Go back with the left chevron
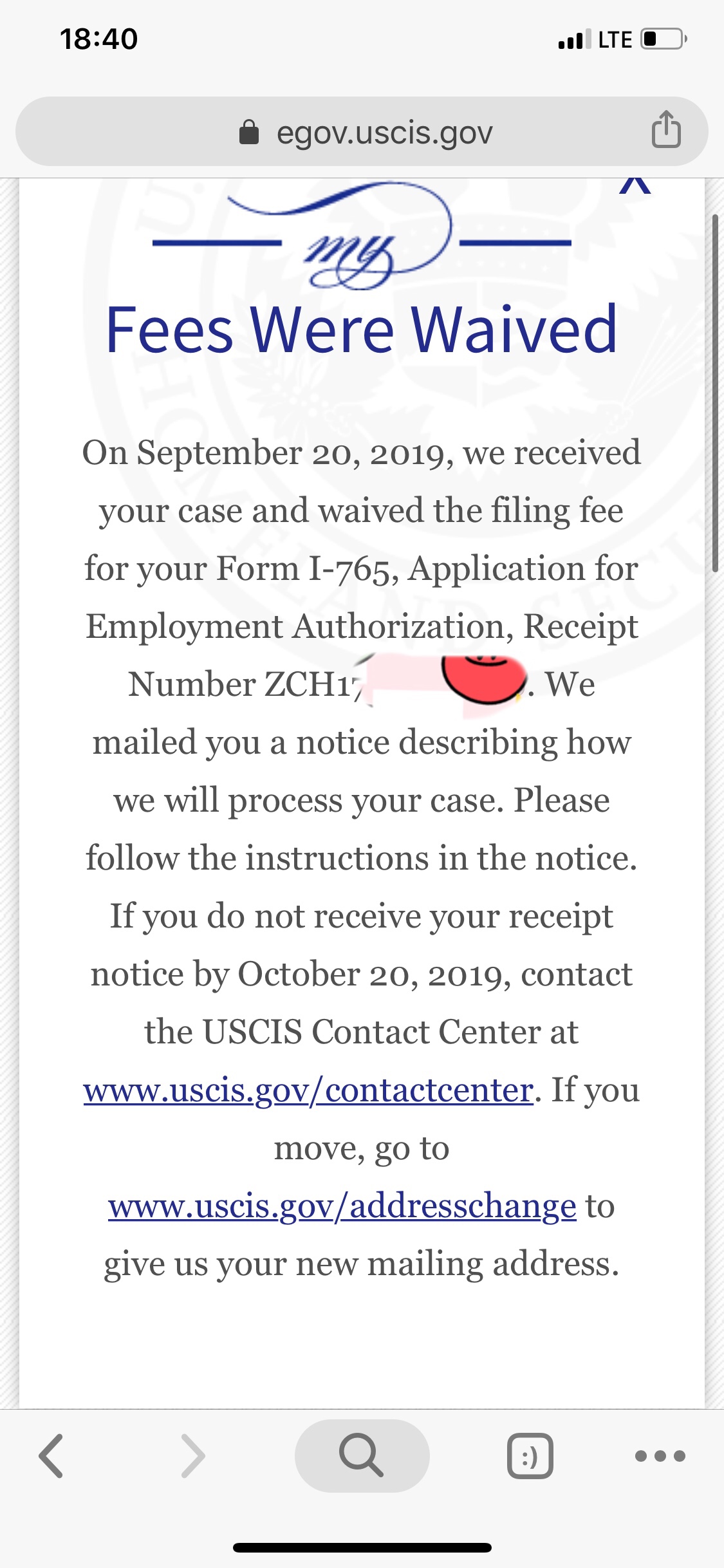This screenshot has height=1568, width=724. [x=51, y=1456]
